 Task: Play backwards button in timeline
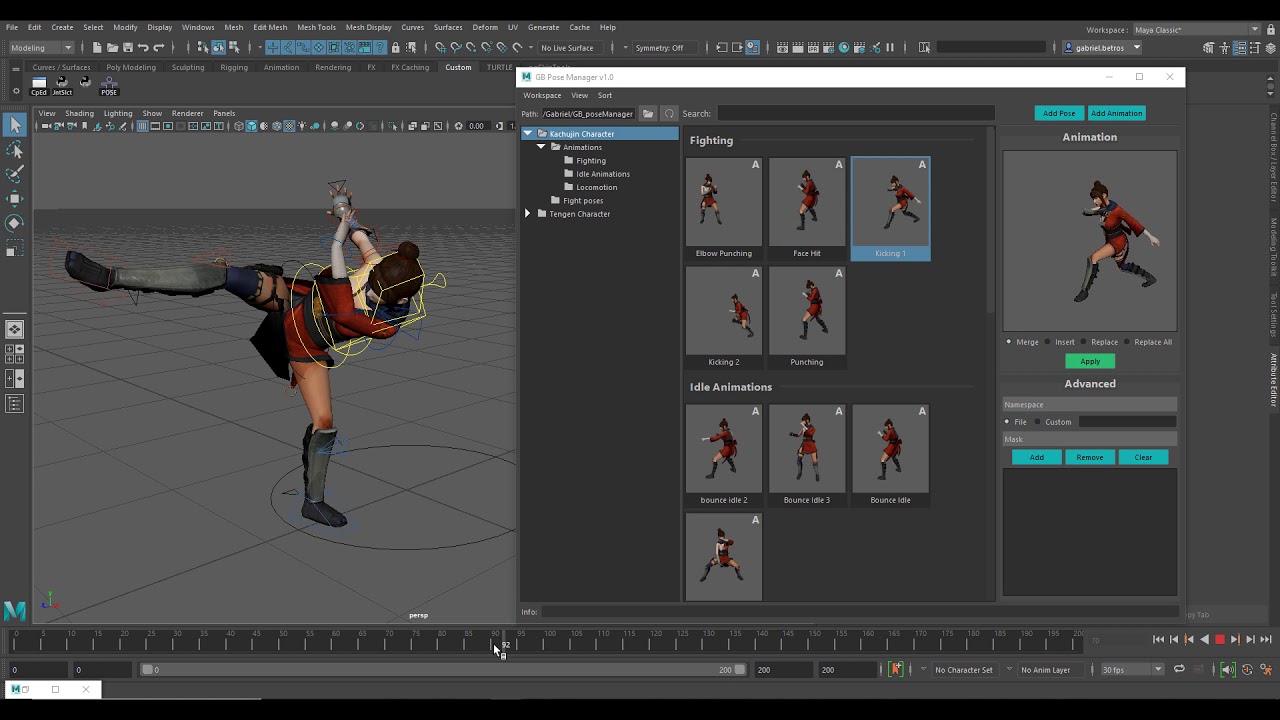pos(1204,639)
